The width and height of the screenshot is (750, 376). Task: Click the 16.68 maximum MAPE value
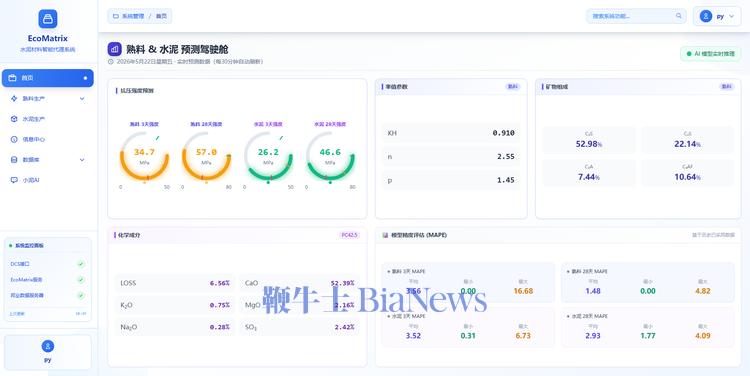click(x=523, y=291)
